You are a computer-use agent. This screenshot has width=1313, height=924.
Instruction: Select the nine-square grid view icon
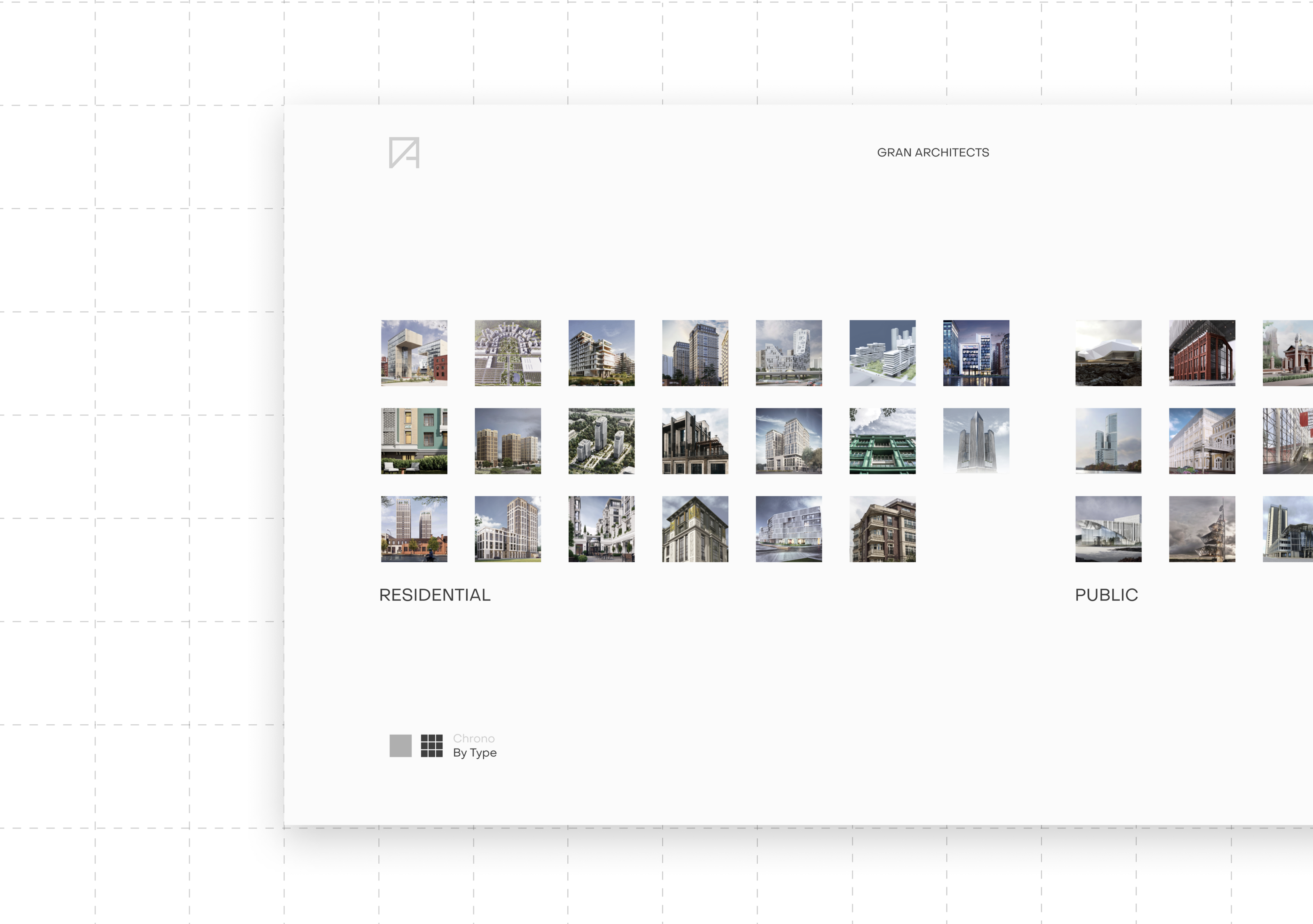[x=432, y=745]
